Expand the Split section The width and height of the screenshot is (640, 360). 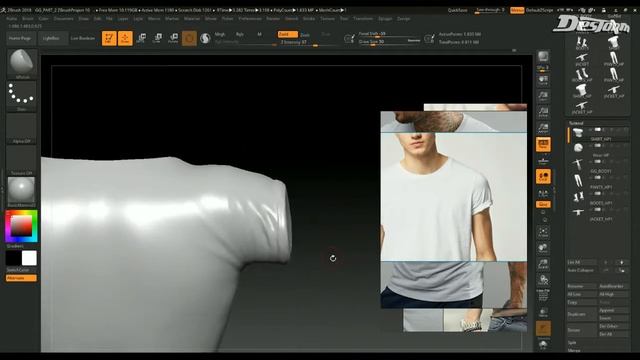[572, 343]
